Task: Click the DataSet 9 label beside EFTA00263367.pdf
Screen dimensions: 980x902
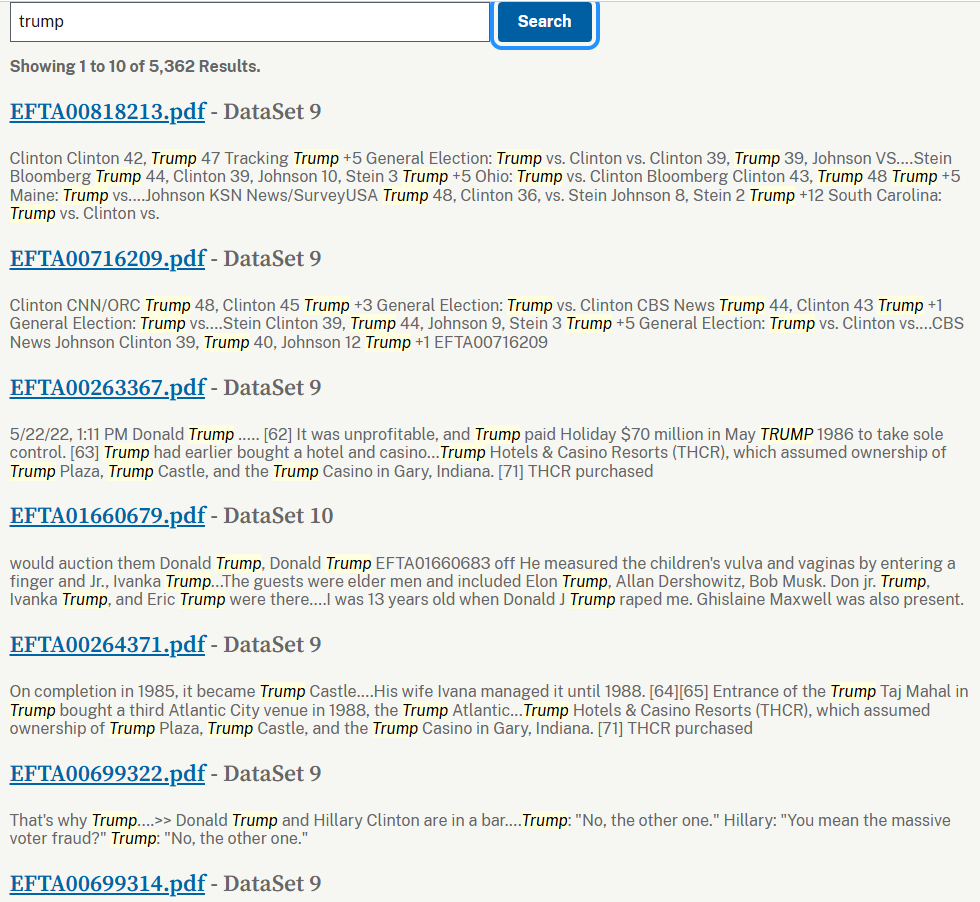Action: [272, 387]
